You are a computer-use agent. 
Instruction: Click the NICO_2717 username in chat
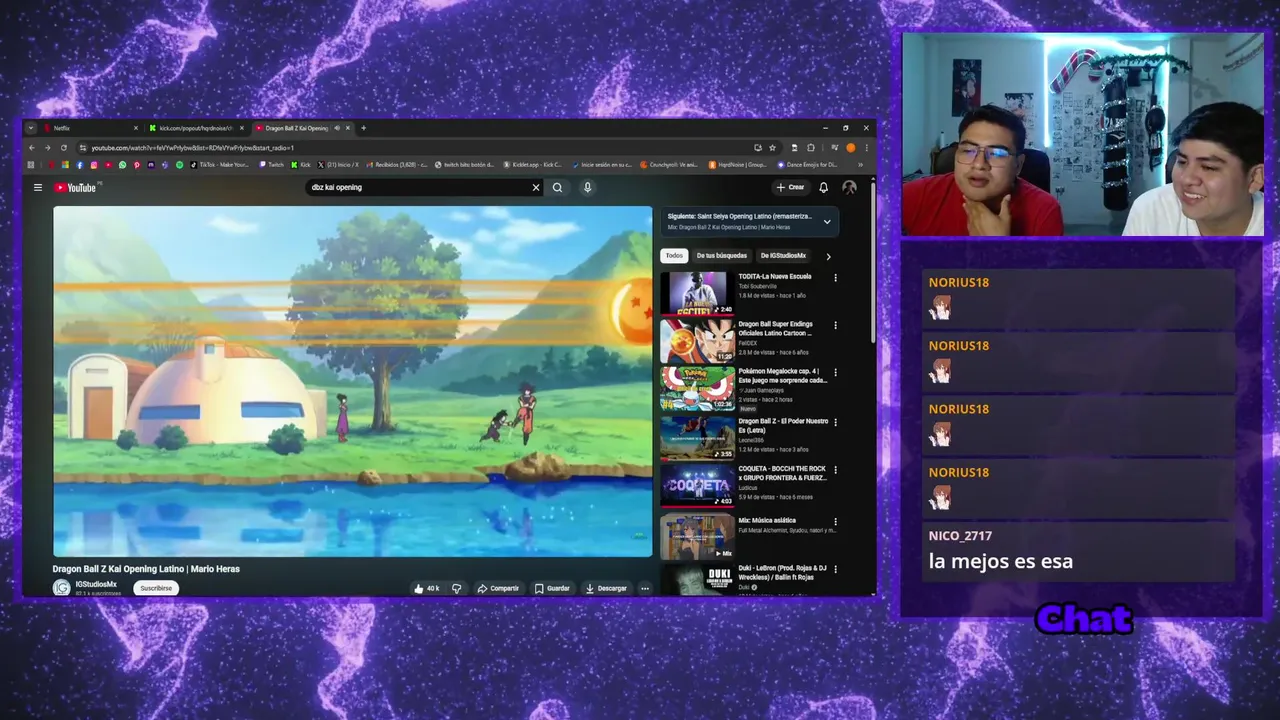[x=960, y=536]
